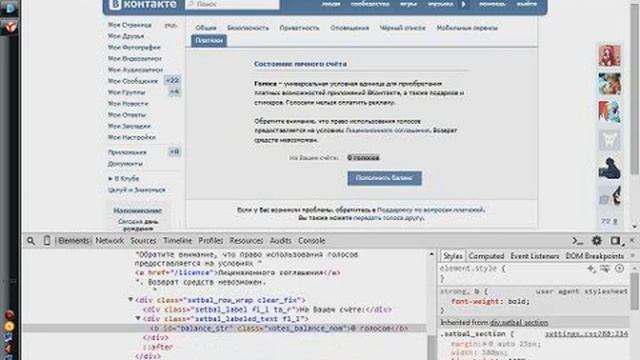Open Мои Друзья in left menu
The height and width of the screenshot is (360, 640).
pos(126,36)
